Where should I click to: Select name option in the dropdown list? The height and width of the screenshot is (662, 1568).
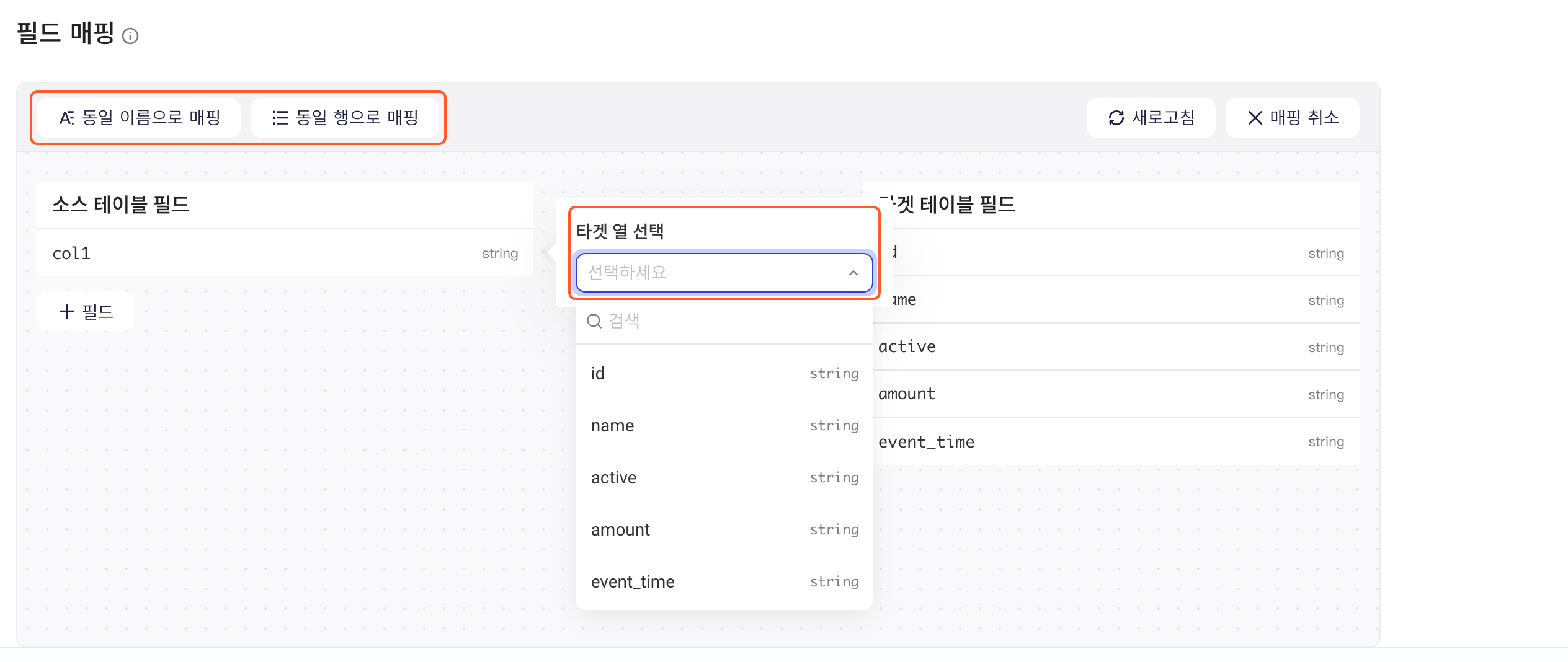724,425
